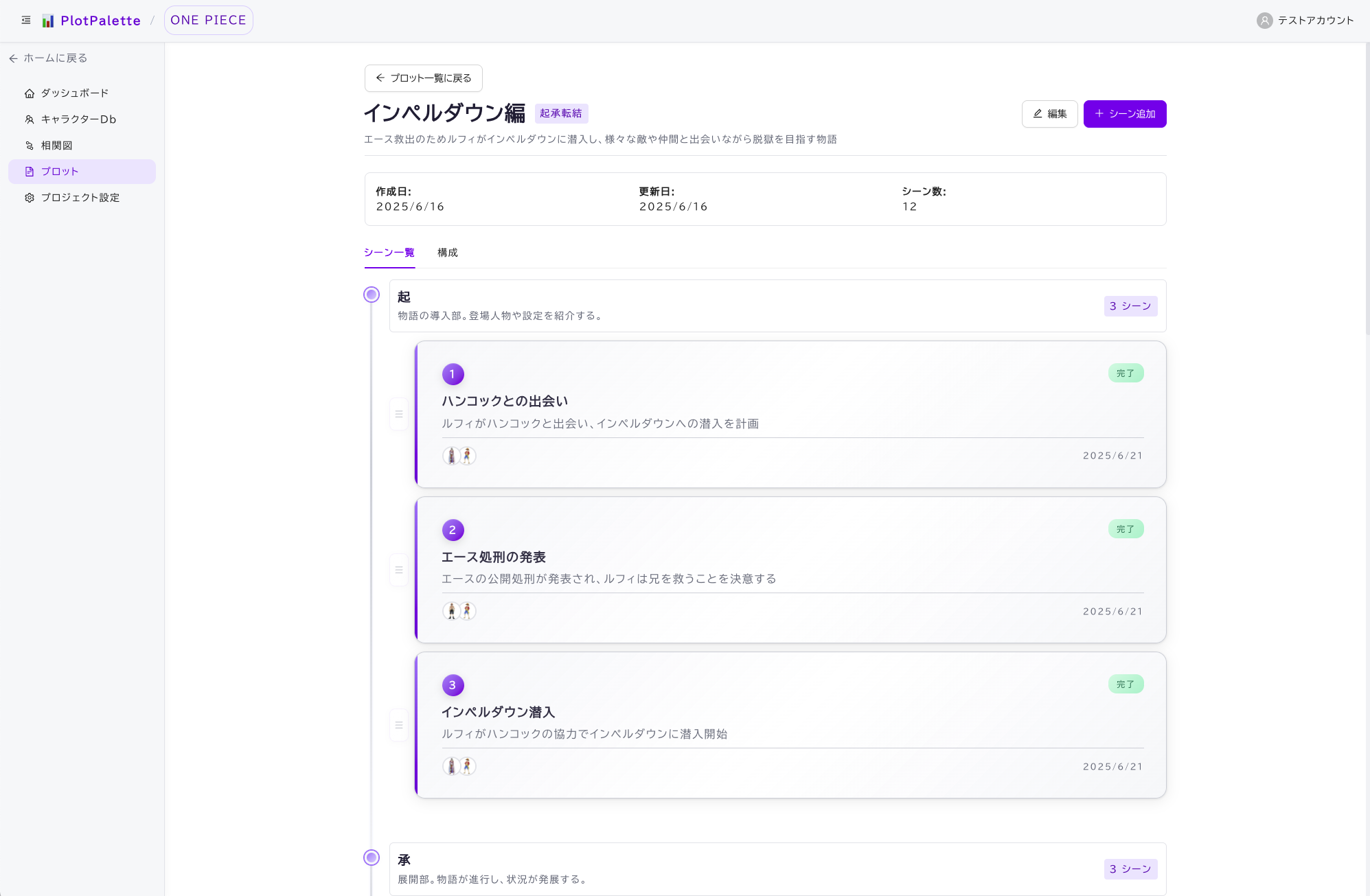Viewport: 1370px width, 896px height.
Task: Open 相関図 in the sidebar
Action: pos(82,146)
